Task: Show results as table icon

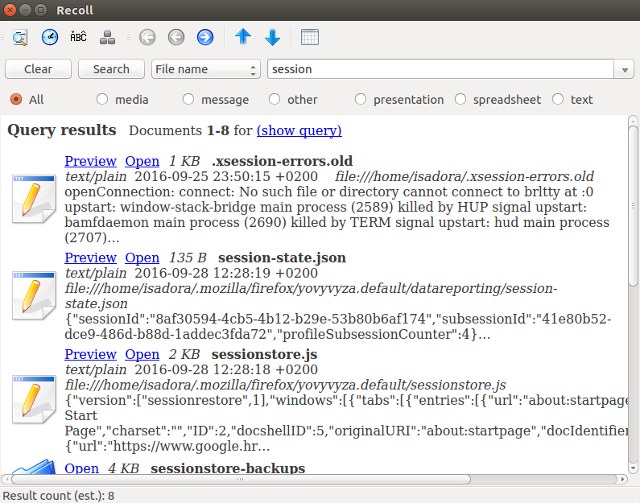Action: coord(310,37)
